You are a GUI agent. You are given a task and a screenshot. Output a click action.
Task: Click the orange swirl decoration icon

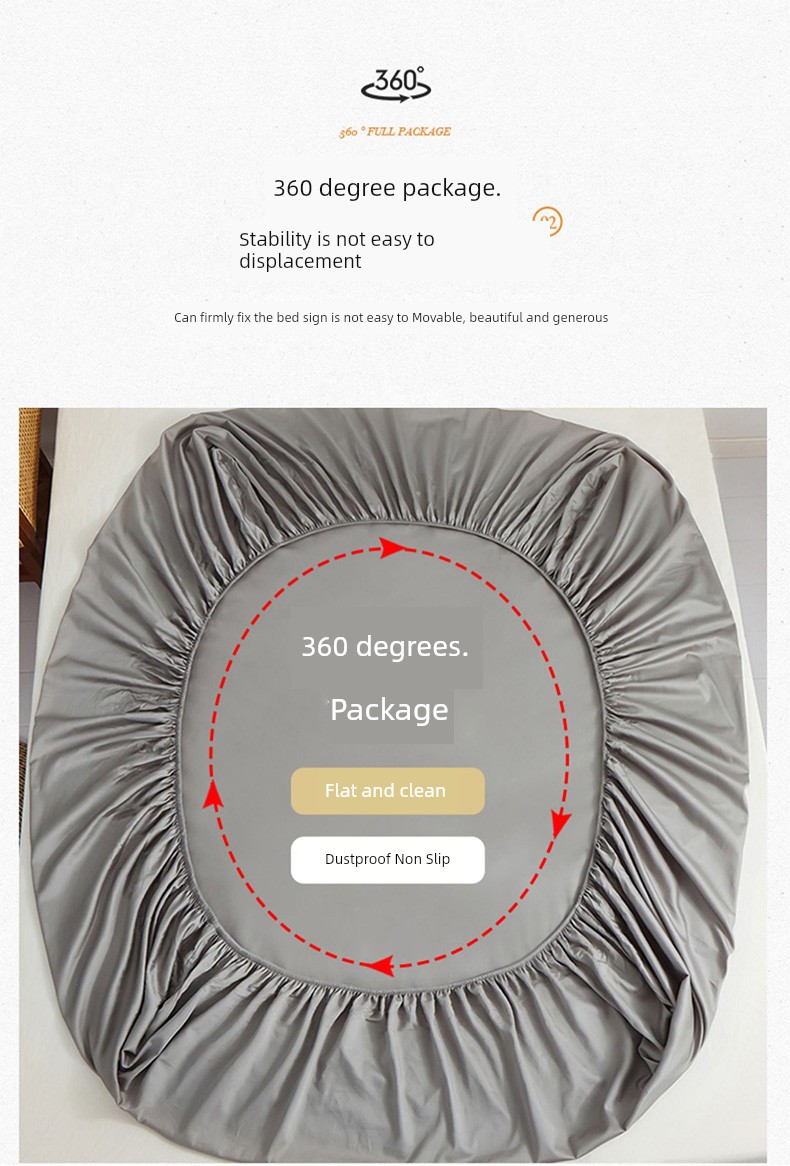[547, 222]
